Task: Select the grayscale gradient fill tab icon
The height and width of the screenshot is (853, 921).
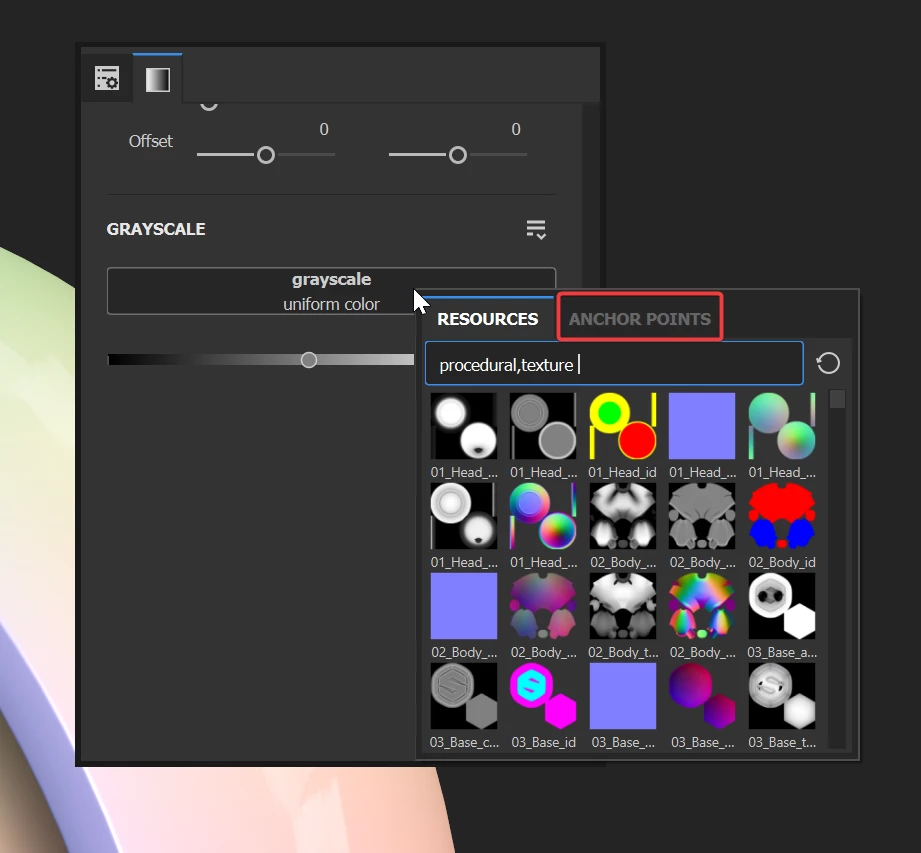Action: click(157, 79)
